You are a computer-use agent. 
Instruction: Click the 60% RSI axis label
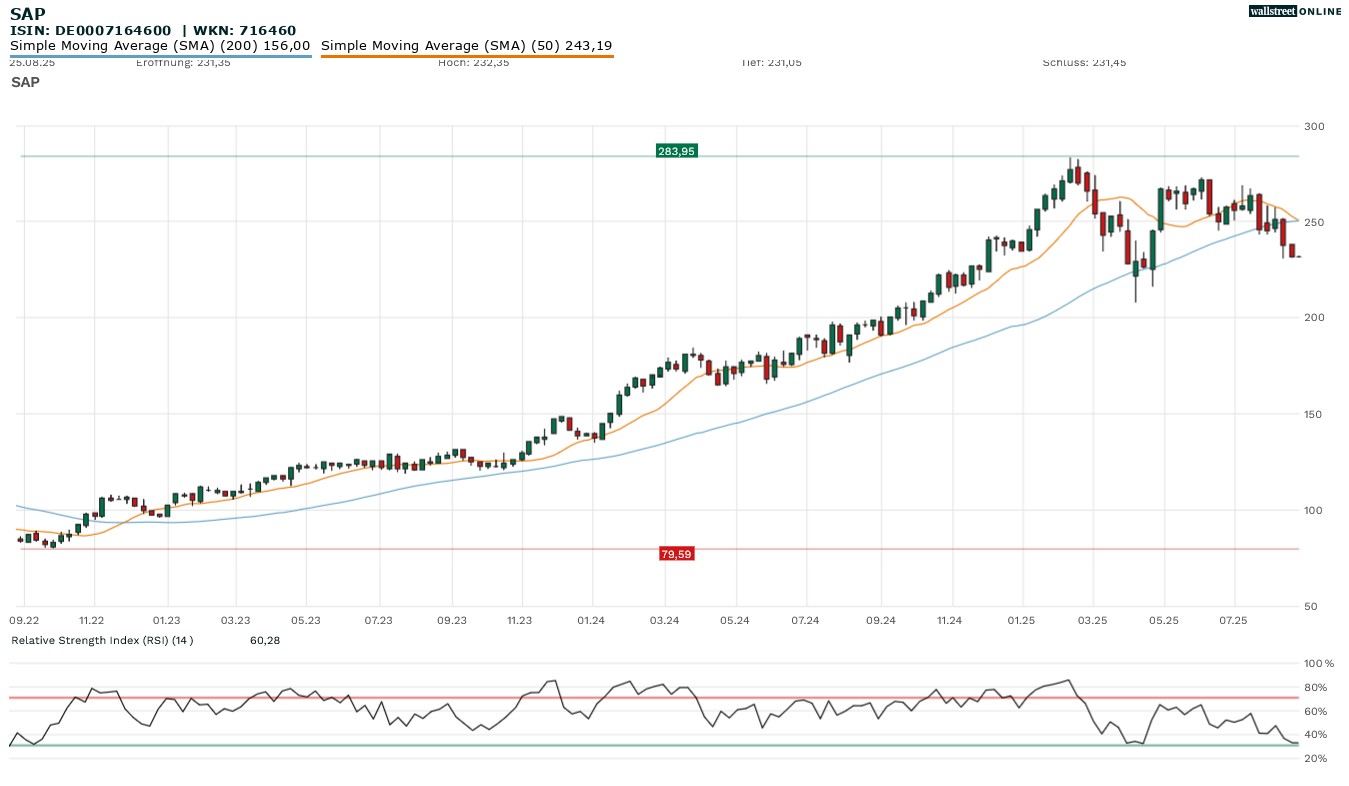point(1318,711)
